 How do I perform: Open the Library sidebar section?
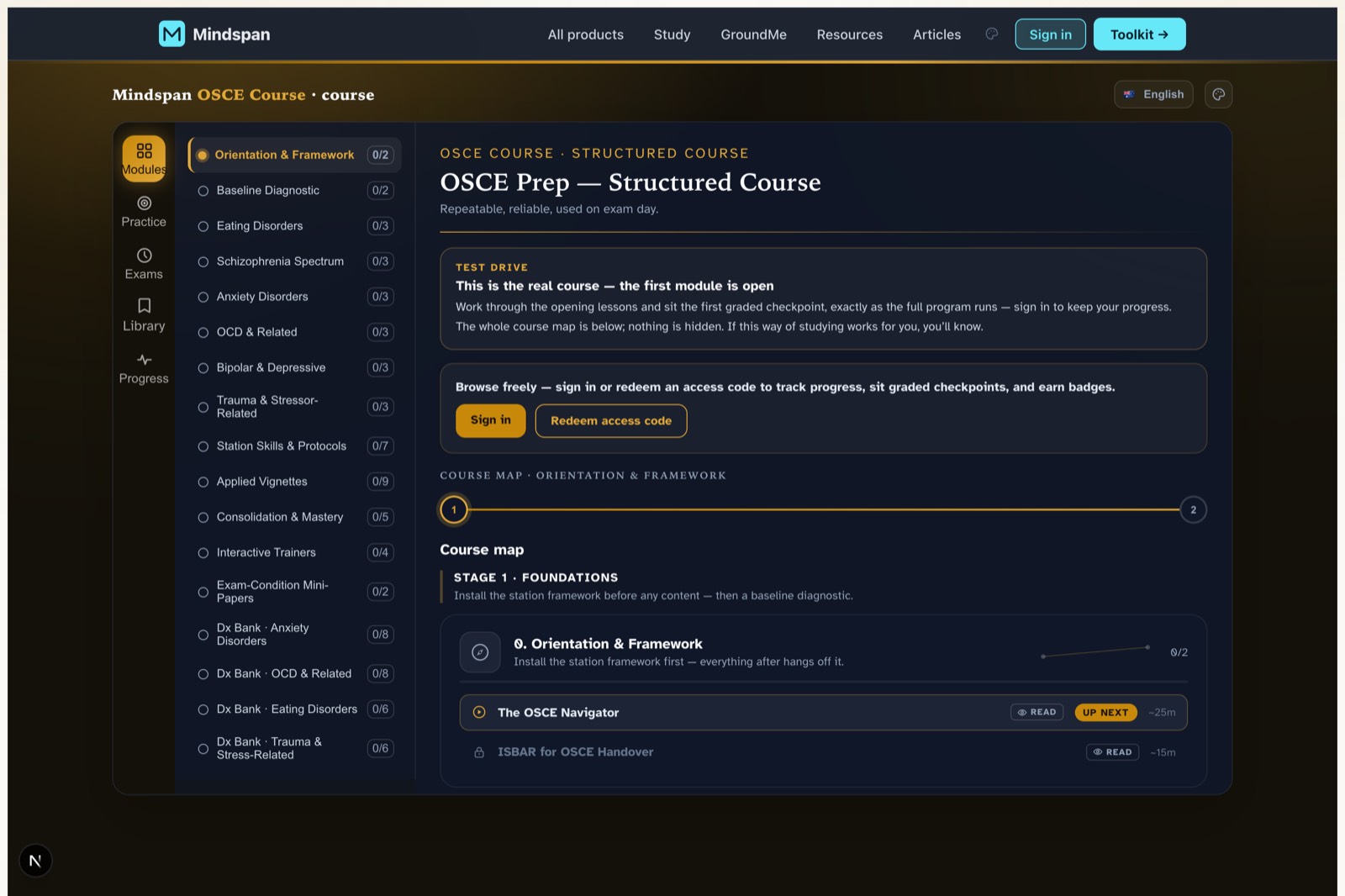point(144,316)
